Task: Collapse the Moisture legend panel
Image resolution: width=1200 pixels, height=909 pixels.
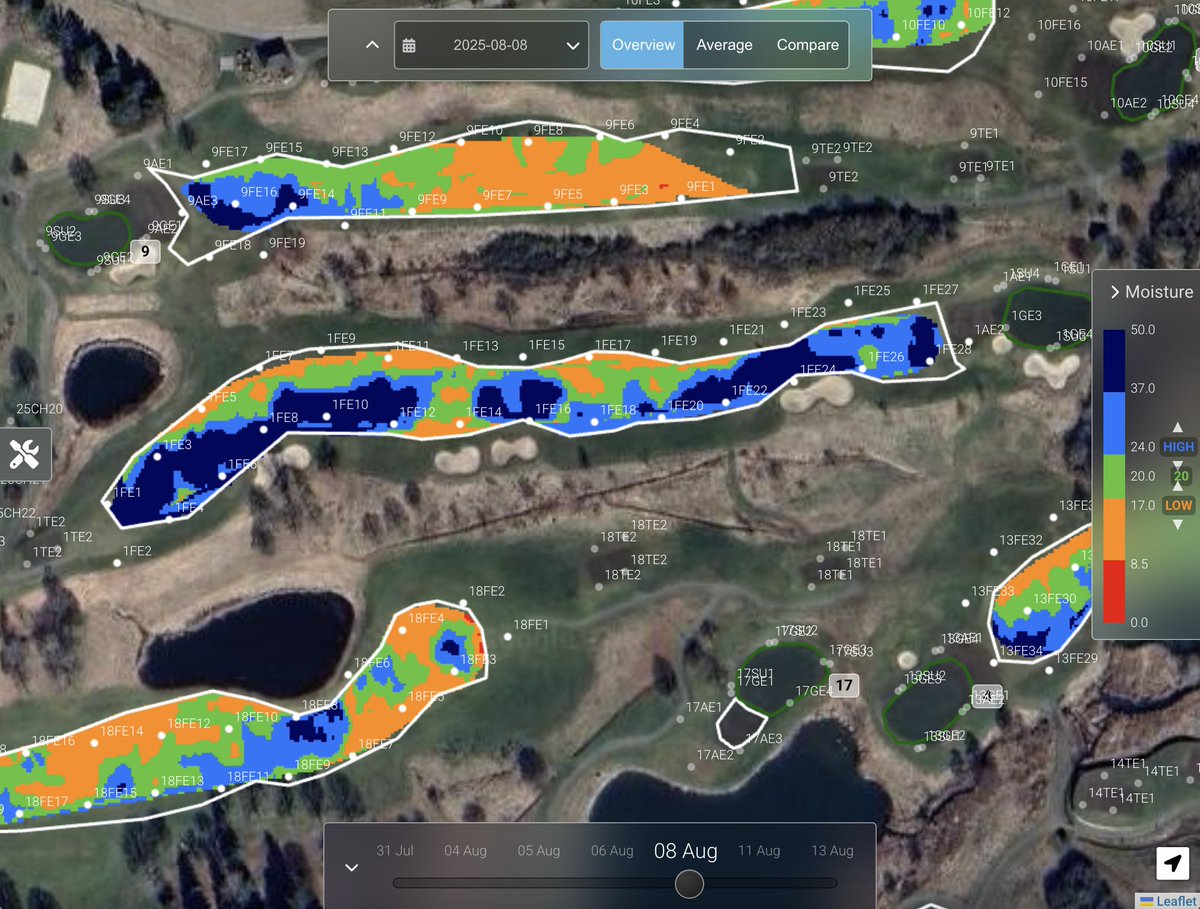Action: coord(1115,292)
